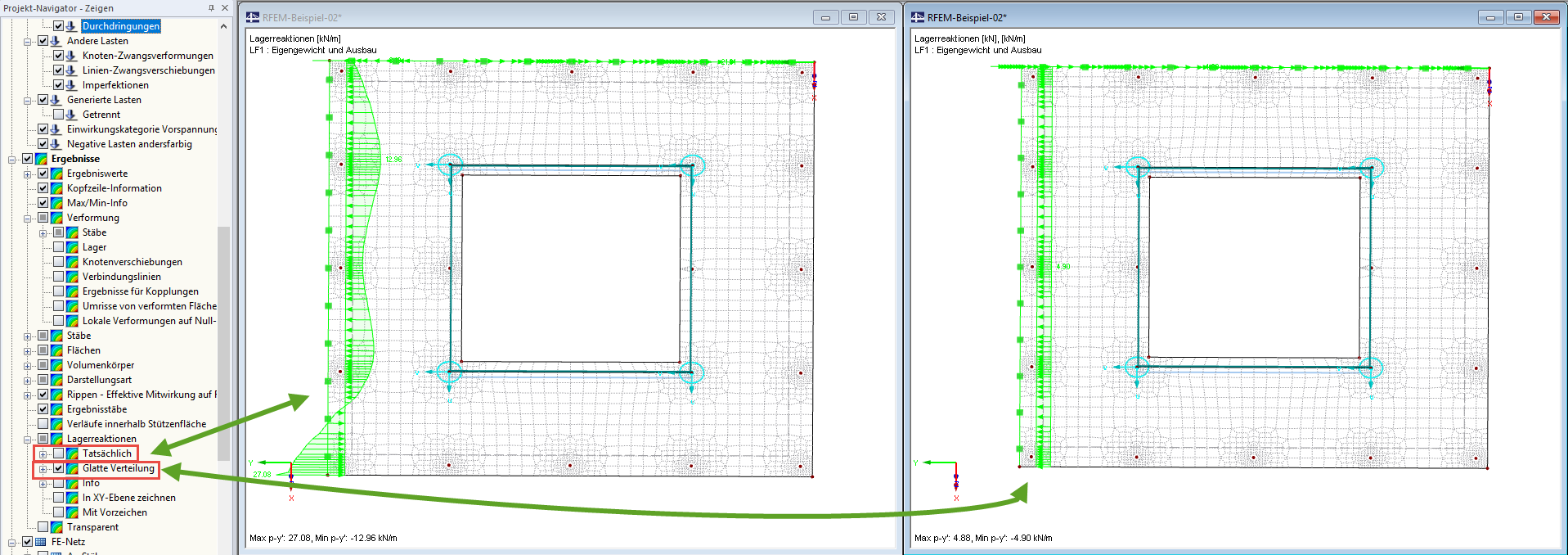
Task: Click the navigator vertical scrollbar thumb
Action: coord(223,343)
